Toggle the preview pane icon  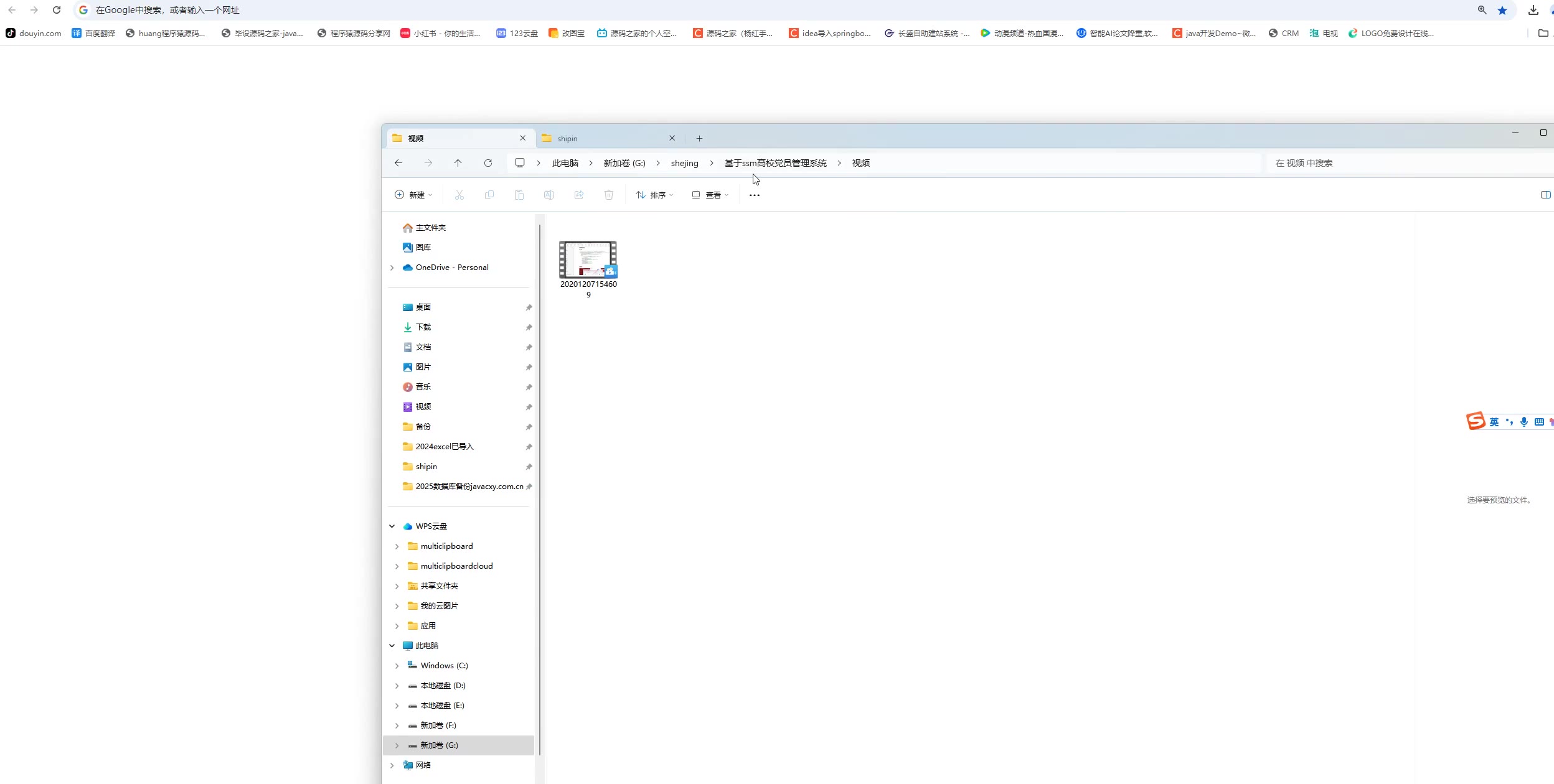point(1545,195)
